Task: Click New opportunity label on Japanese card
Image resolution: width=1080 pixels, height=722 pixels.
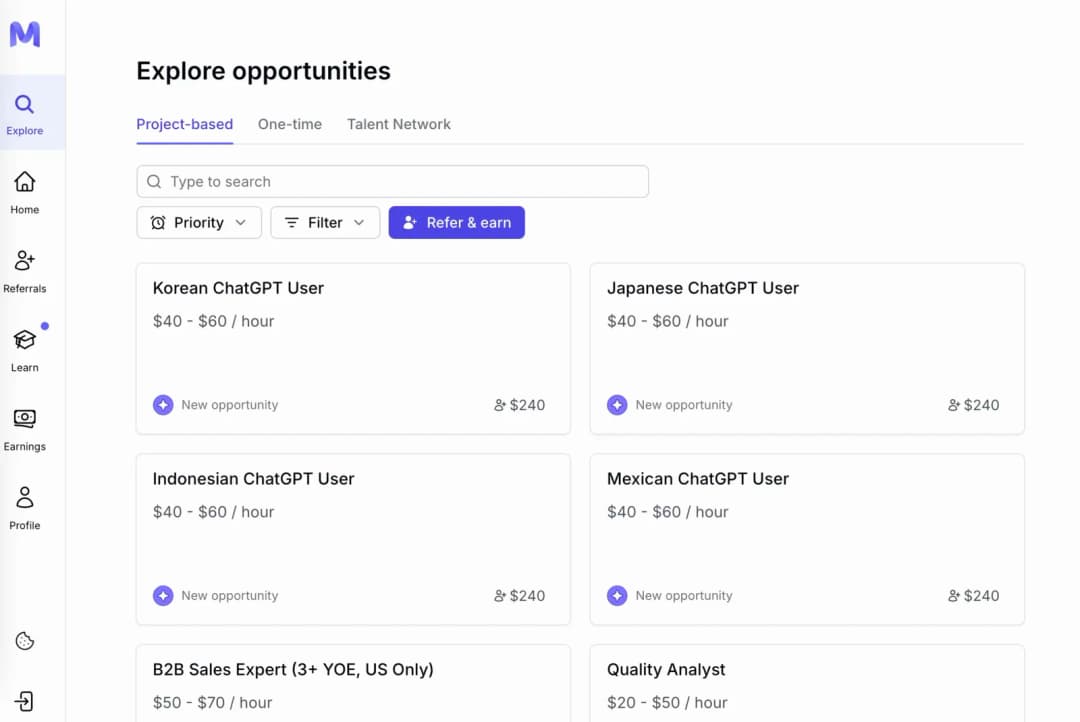Action: coord(684,405)
